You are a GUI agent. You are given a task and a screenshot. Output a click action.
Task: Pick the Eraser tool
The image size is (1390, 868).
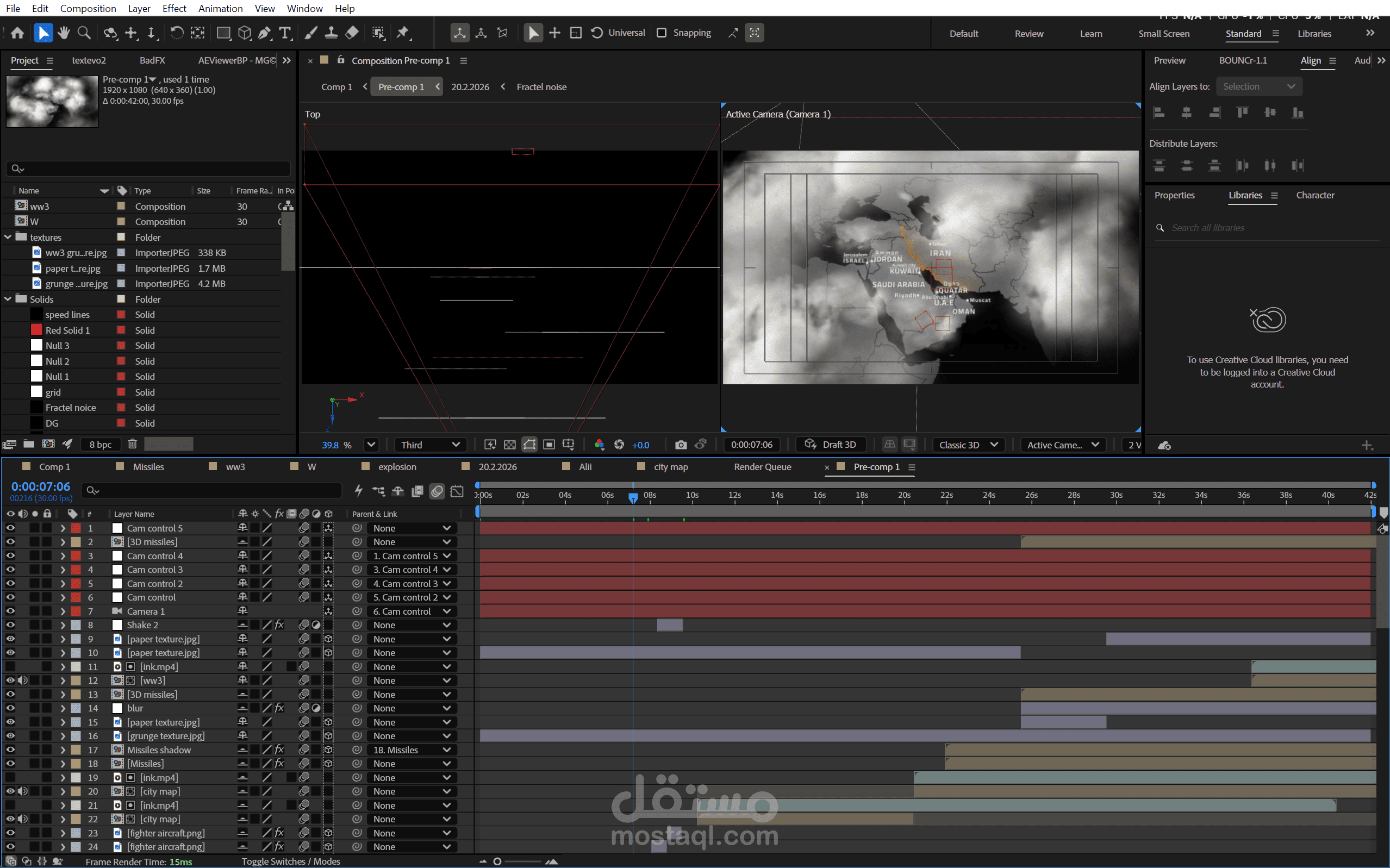[x=352, y=33]
